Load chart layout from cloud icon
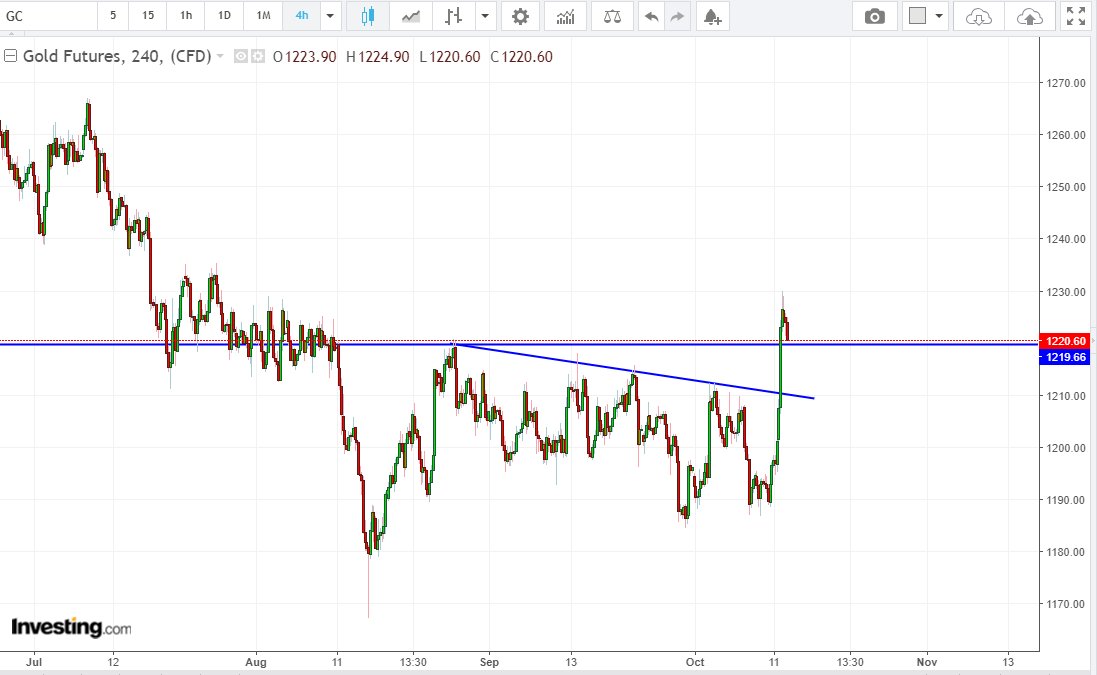 click(978, 16)
